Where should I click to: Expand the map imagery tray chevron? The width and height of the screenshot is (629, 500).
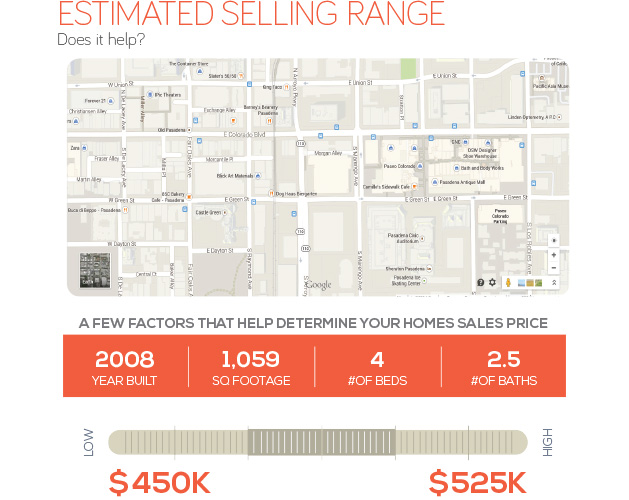tap(554, 283)
